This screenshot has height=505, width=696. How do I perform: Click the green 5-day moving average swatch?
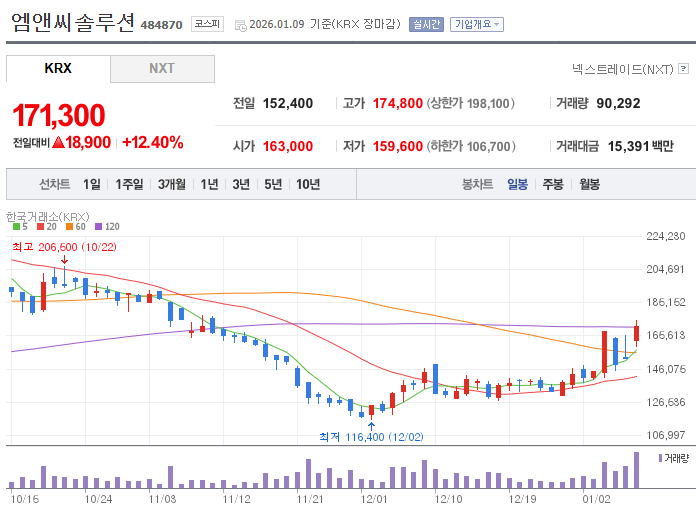(x=16, y=227)
